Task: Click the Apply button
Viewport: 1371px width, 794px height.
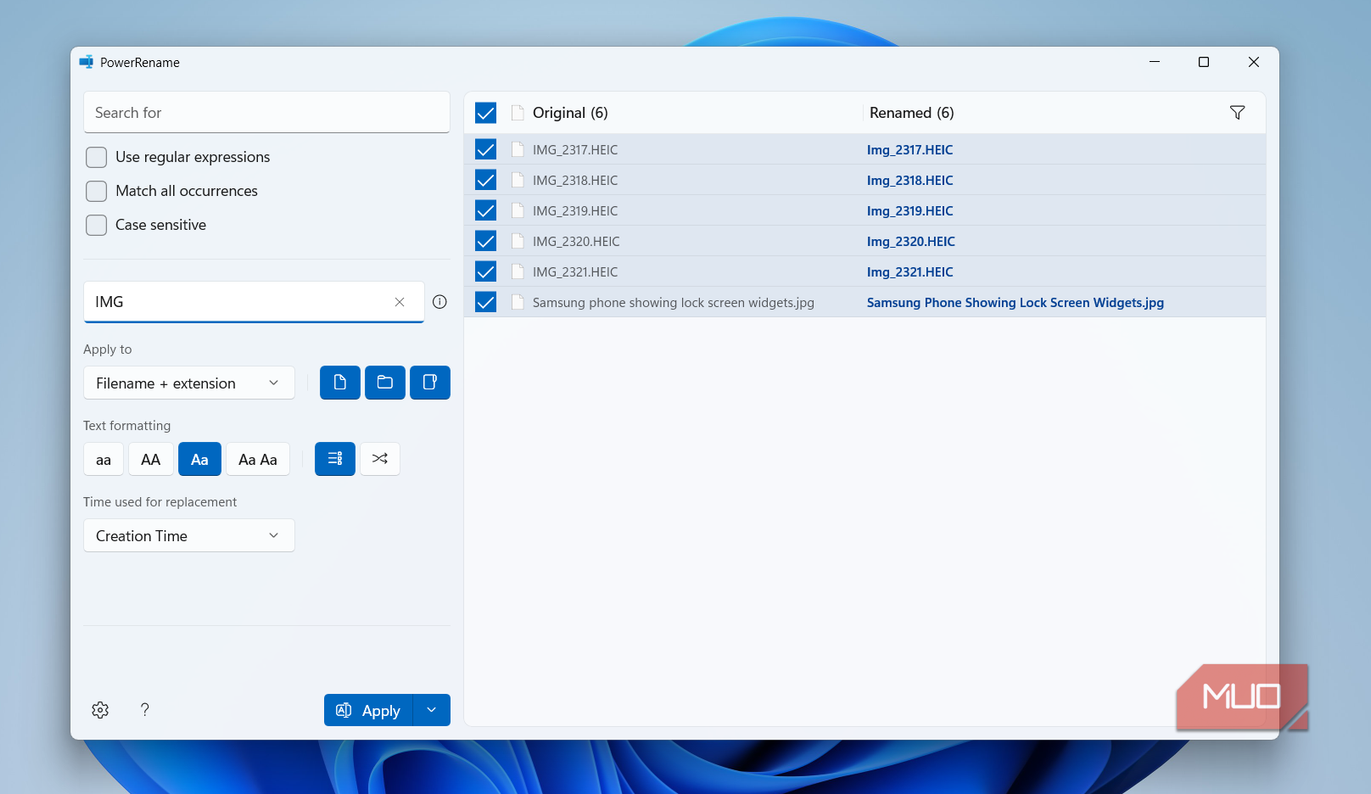Action: [x=368, y=710]
